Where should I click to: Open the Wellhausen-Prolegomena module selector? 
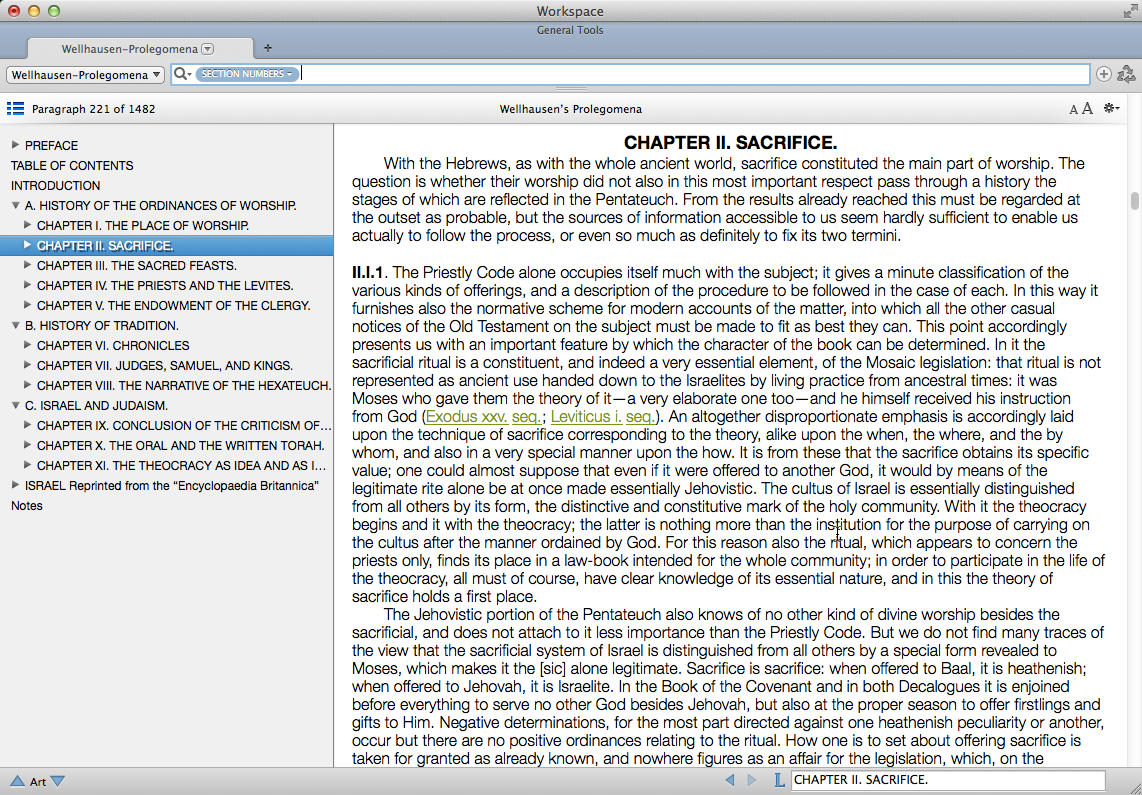click(x=85, y=74)
